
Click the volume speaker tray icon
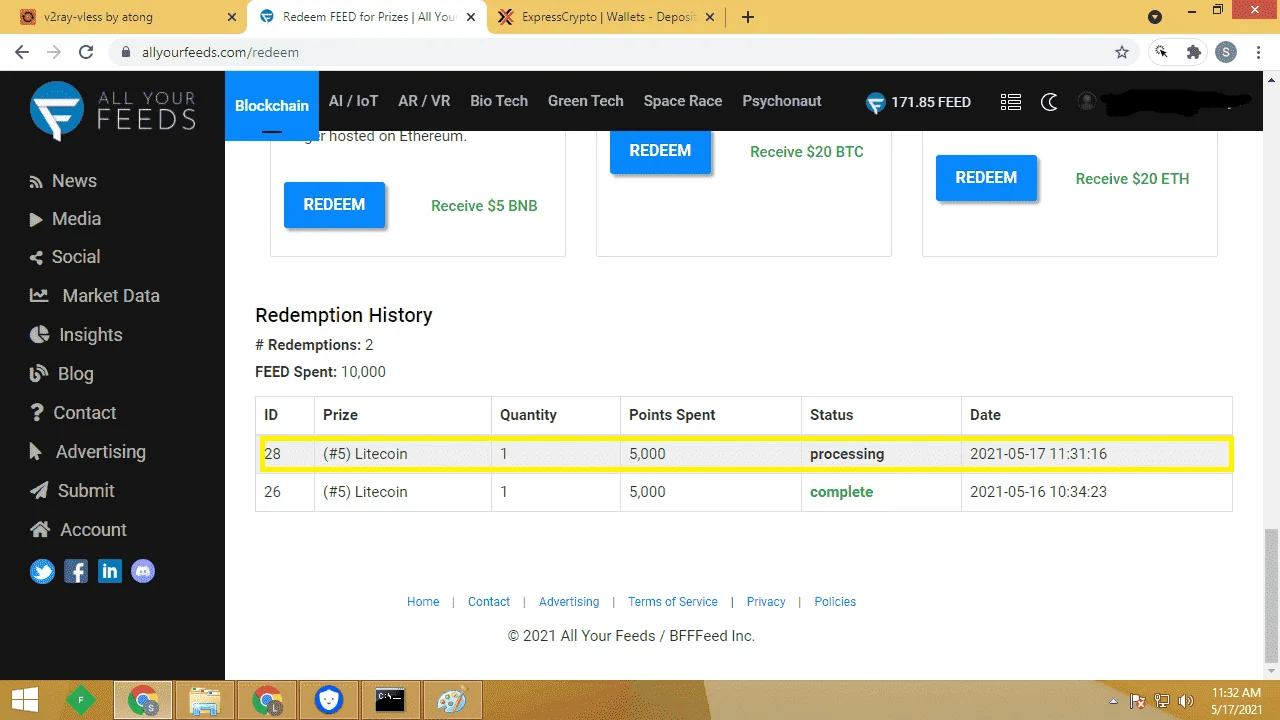pos(1186,701)
